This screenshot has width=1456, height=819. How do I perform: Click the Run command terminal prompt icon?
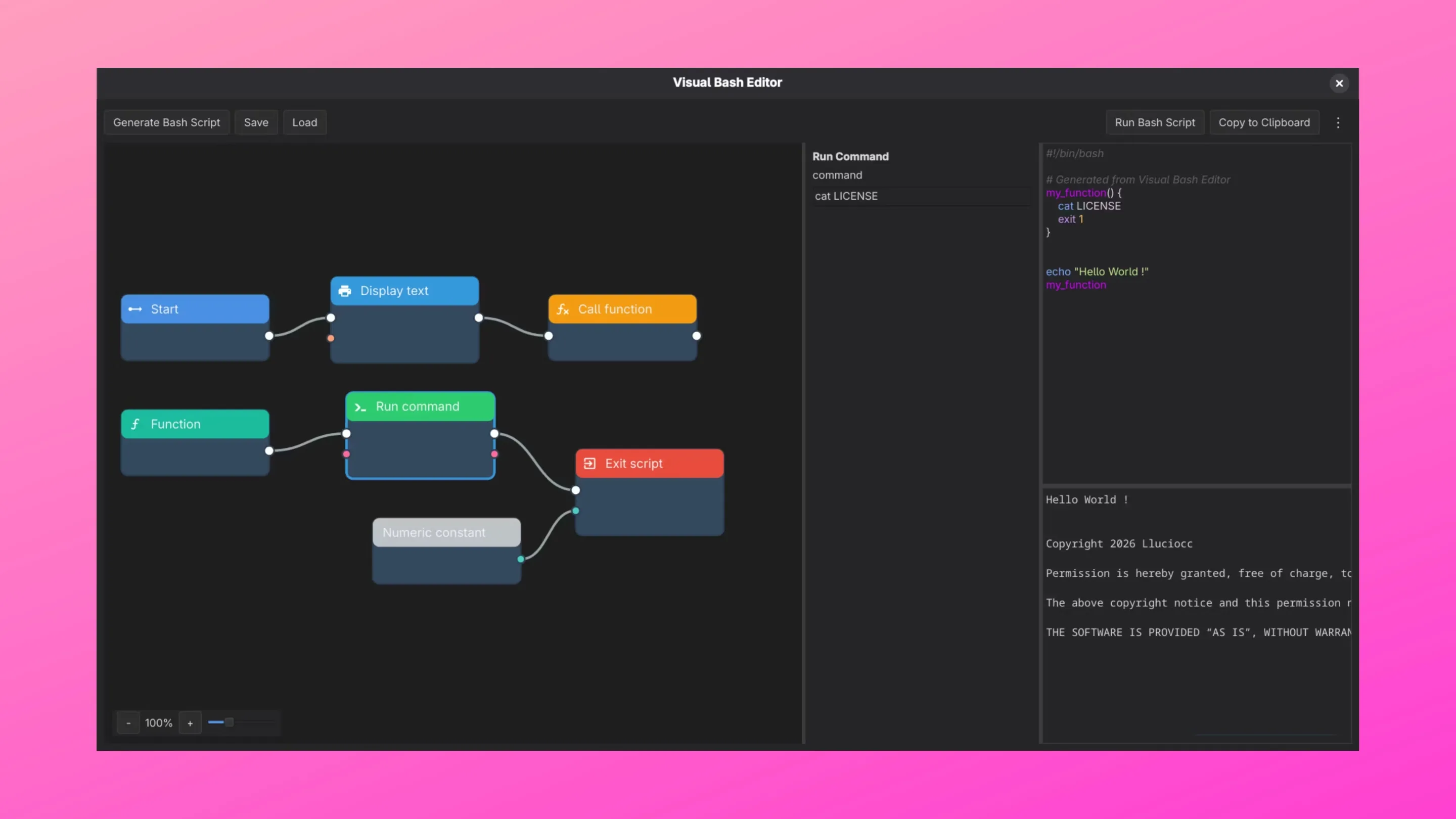[x=360, y=407]
